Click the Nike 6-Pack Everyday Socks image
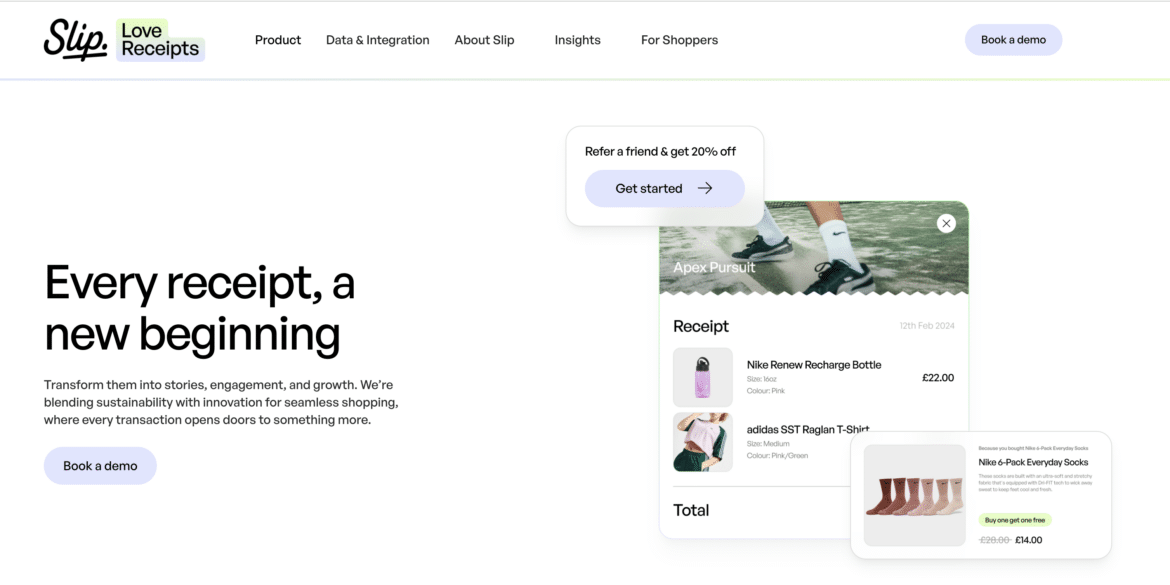Viewport: 1170px width, 585px height. click(913, 494)
